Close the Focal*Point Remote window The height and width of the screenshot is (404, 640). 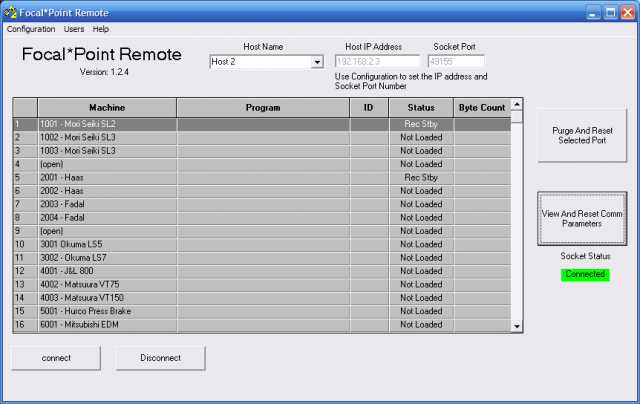627,12
